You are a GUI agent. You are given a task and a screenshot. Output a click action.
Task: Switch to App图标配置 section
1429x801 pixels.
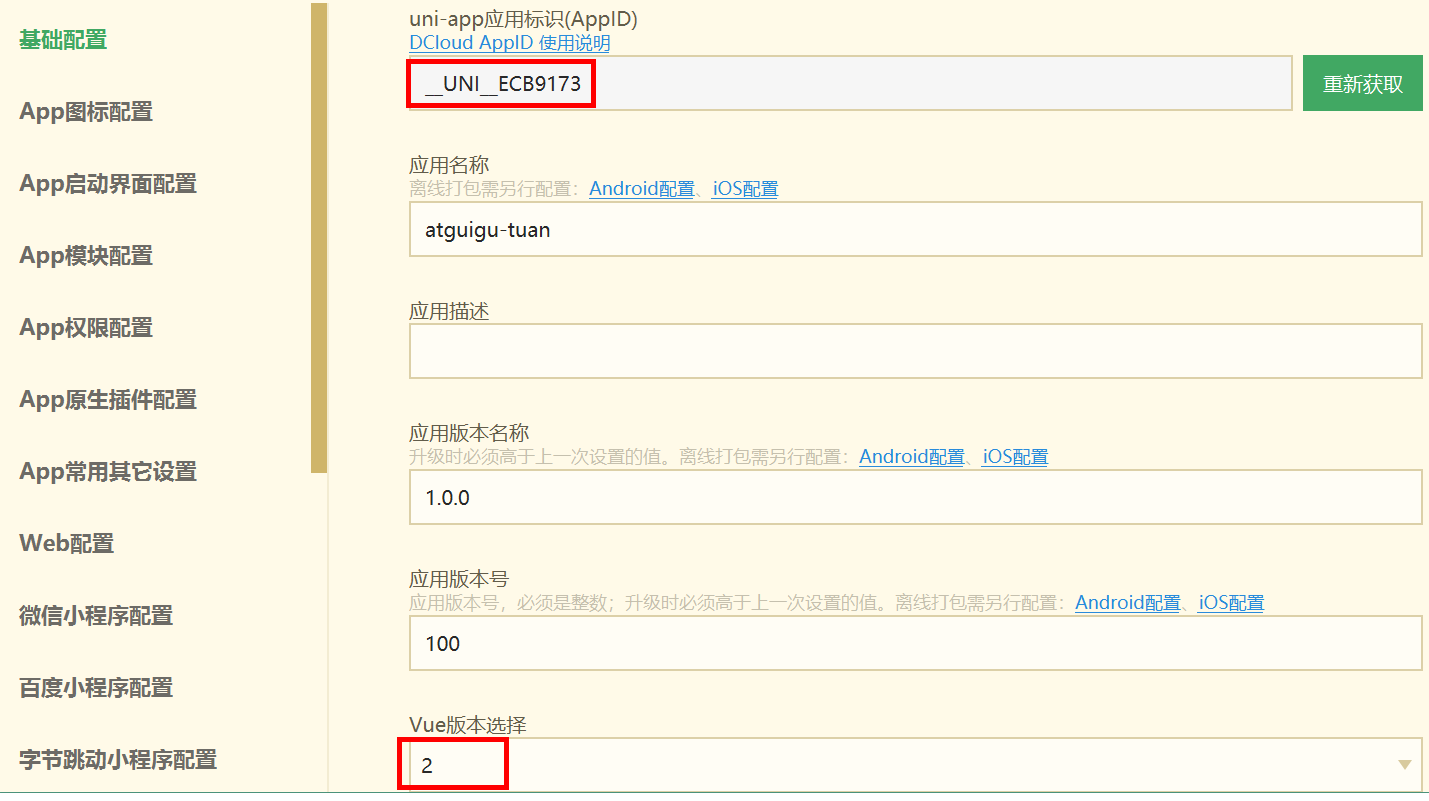(86, 112)
